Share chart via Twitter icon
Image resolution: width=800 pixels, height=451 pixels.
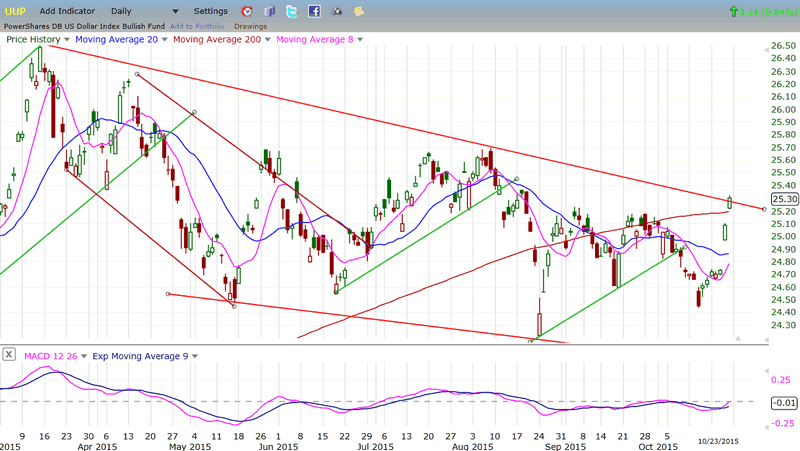[x=291, y=11]
